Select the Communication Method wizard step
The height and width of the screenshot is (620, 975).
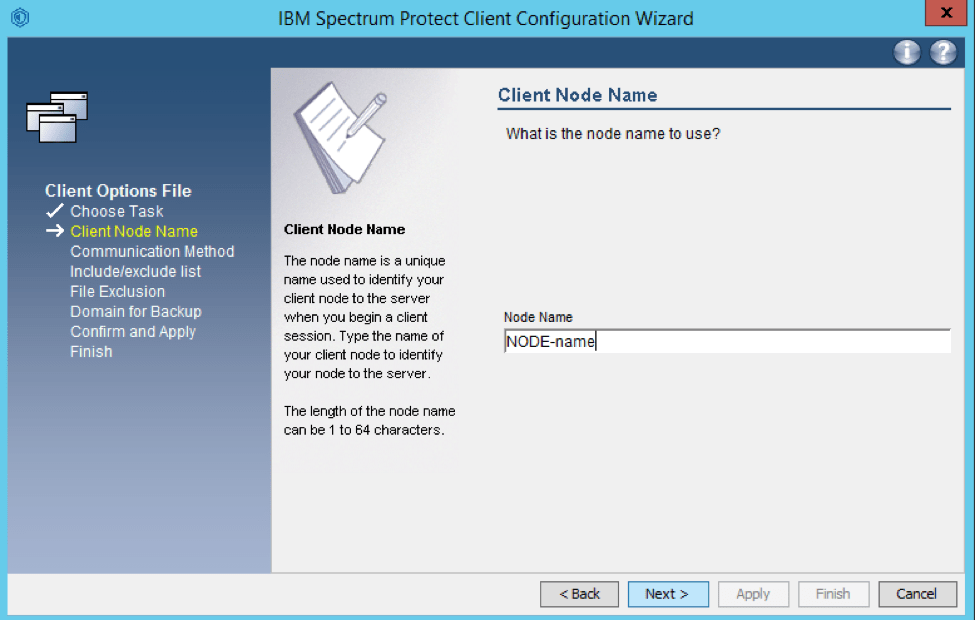[x=152, y=251]
